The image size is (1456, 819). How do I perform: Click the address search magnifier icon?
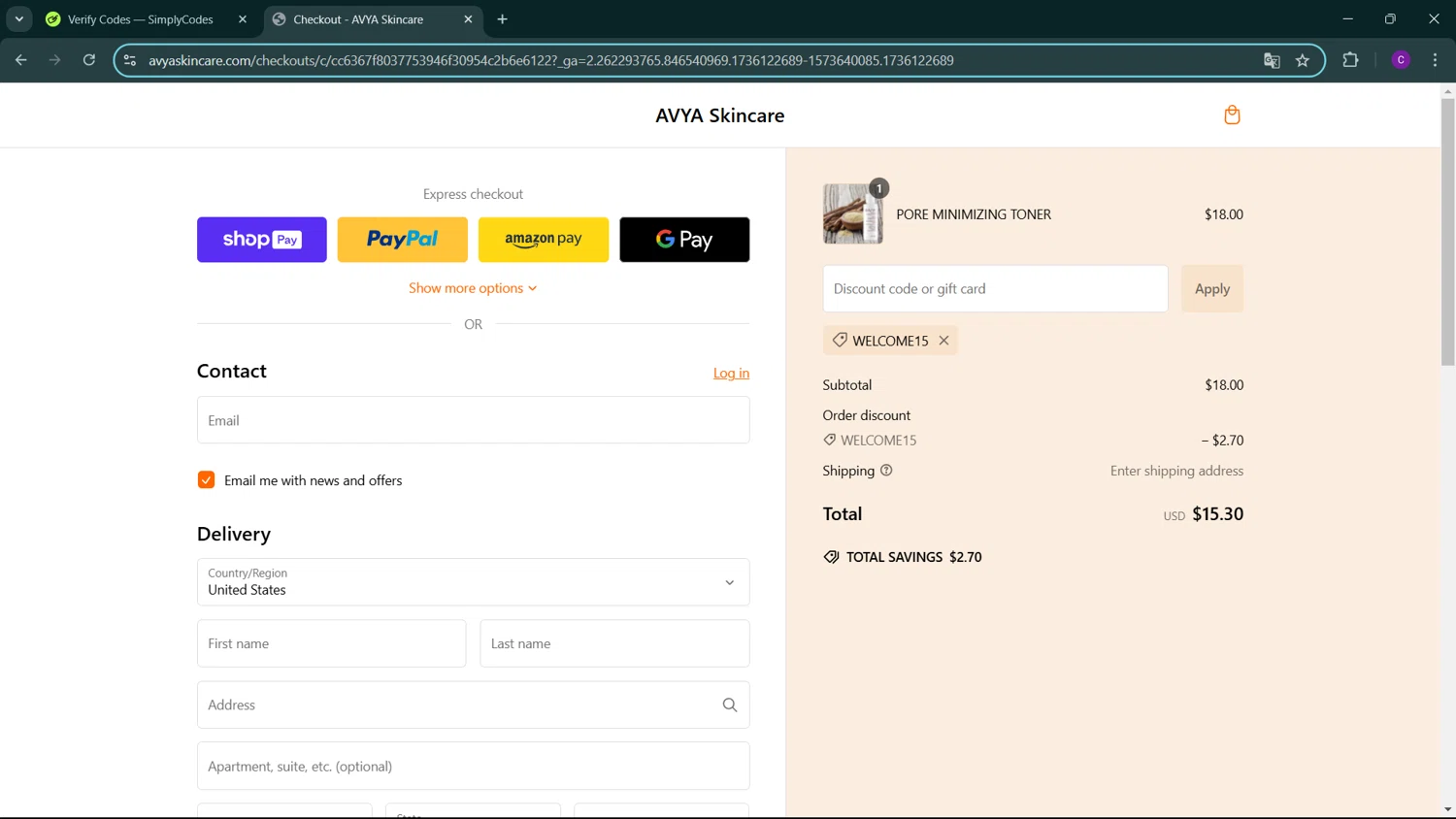[730, 705]
